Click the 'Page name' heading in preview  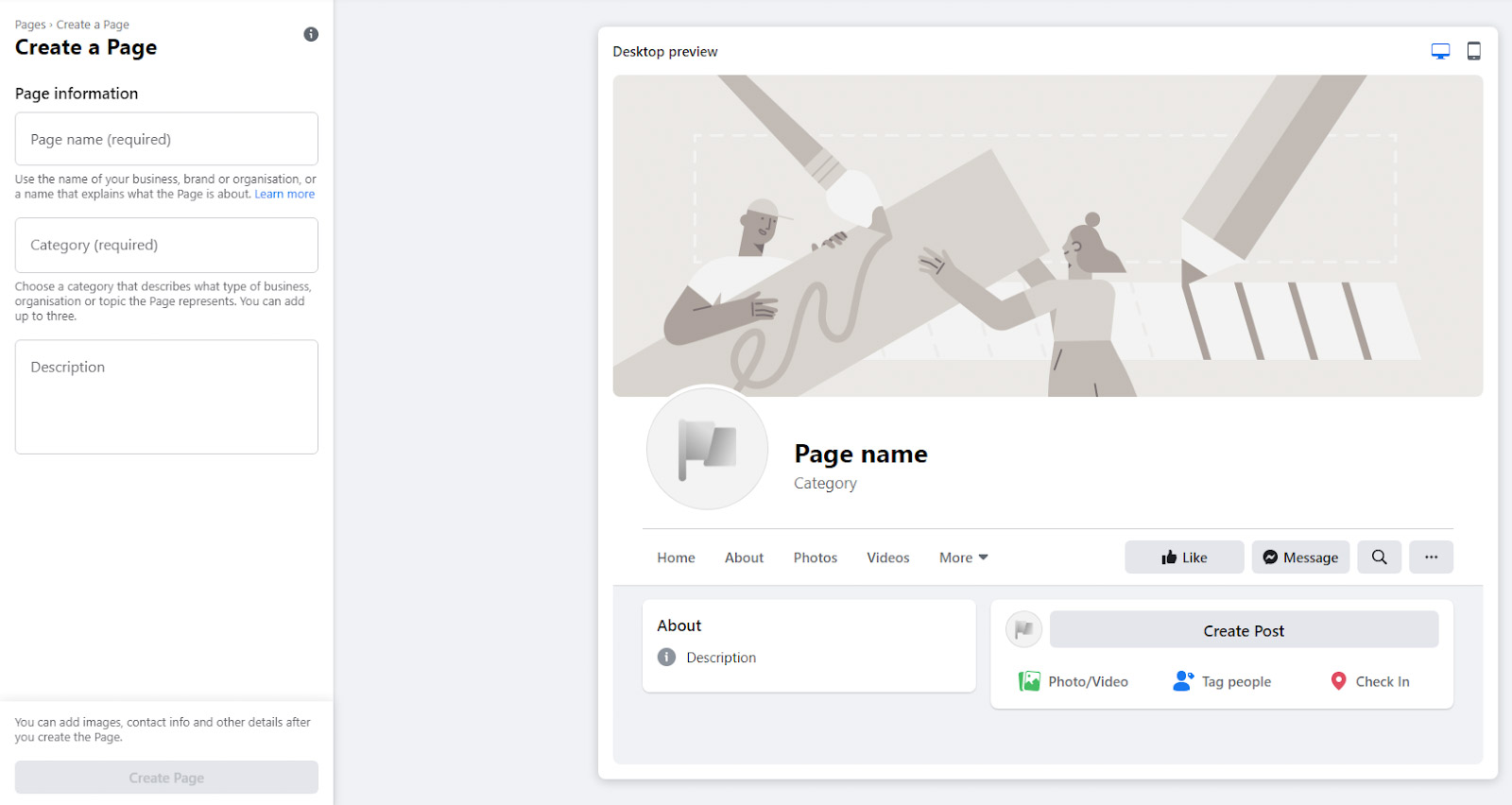pos(861,454)
